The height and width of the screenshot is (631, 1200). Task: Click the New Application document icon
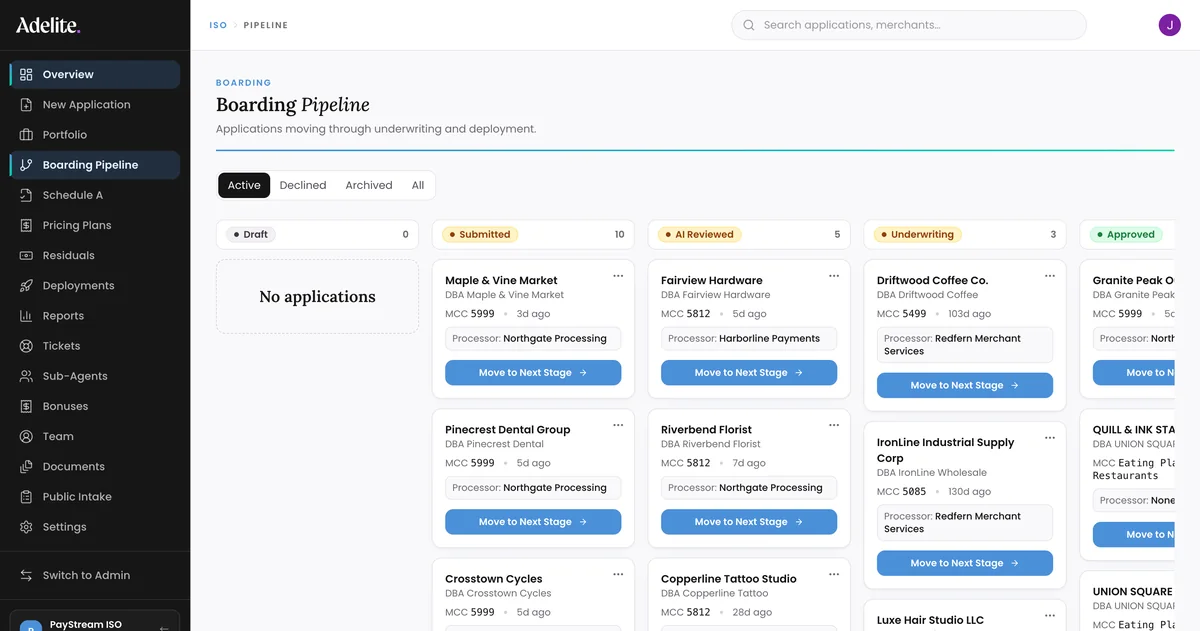[26, 105]
